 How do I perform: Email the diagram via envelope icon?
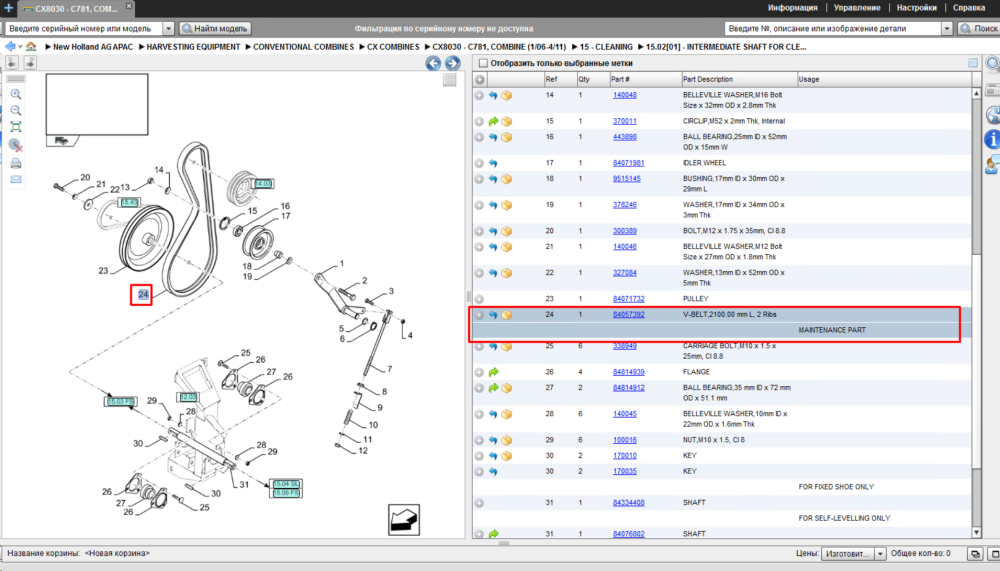click(16, 179)
